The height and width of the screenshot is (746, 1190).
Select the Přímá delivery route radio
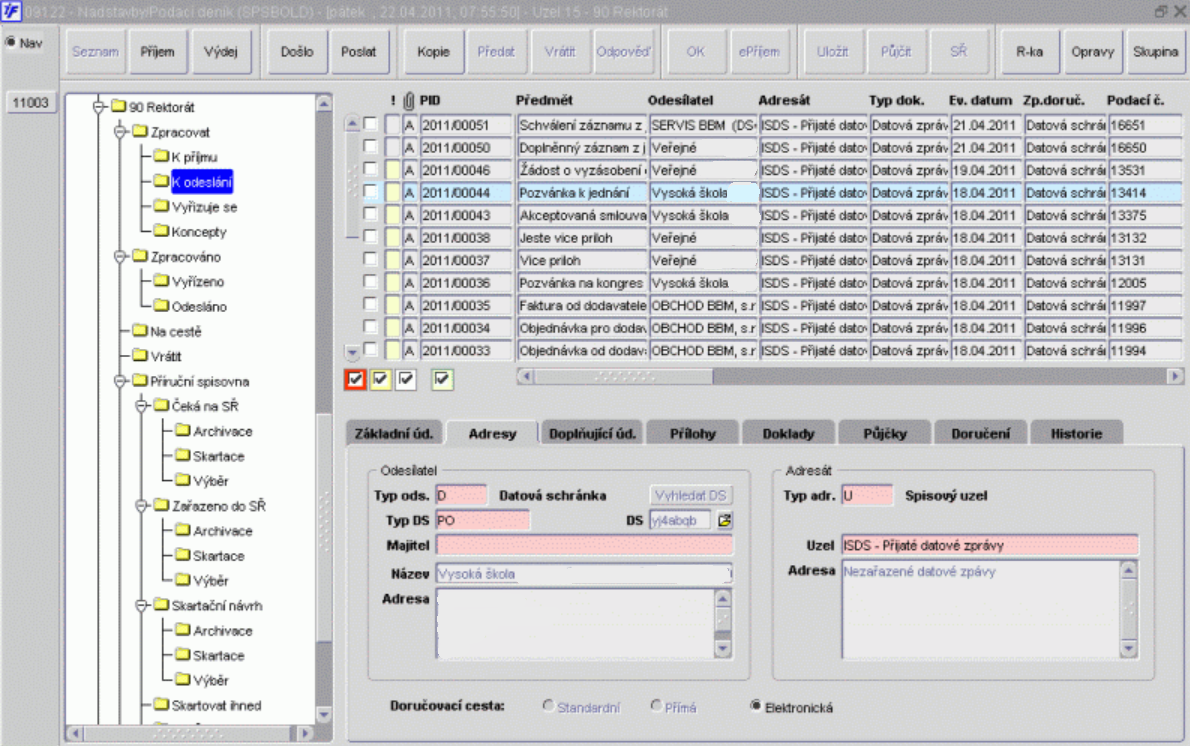pyautogui.click(x=656, y=706)
